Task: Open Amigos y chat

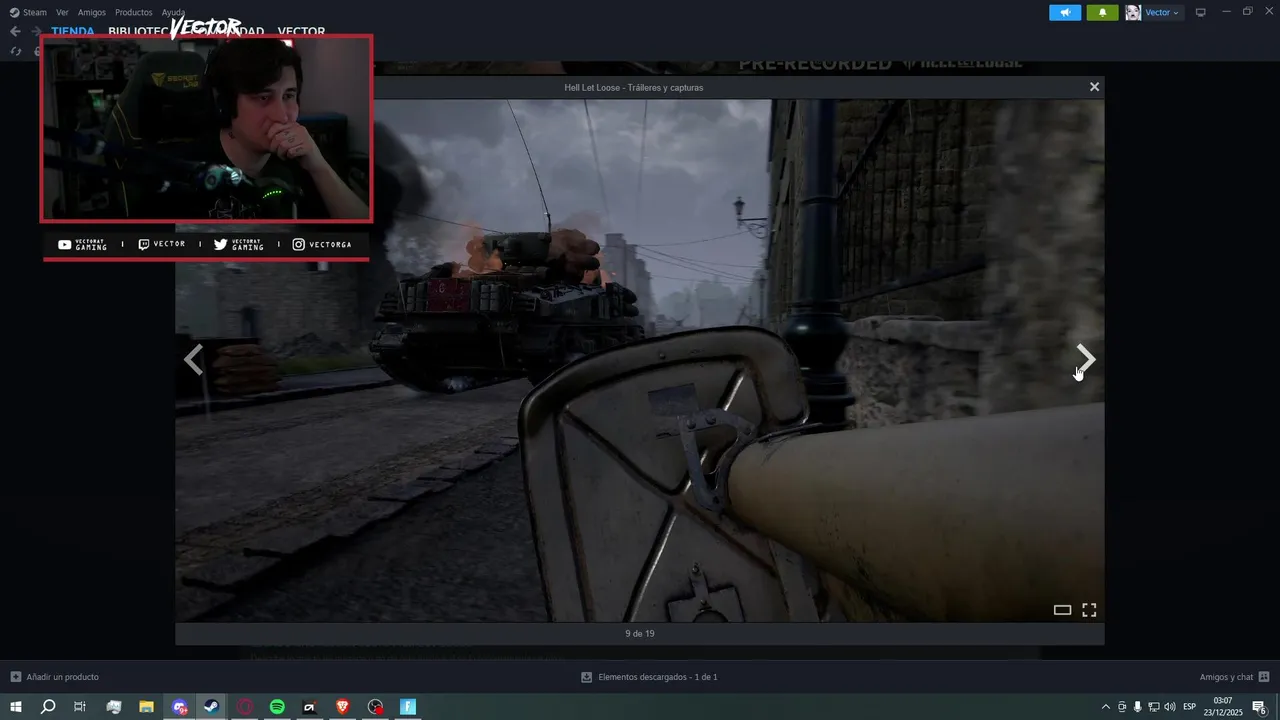Action: pyautogui.click(x=1234, y=677)
